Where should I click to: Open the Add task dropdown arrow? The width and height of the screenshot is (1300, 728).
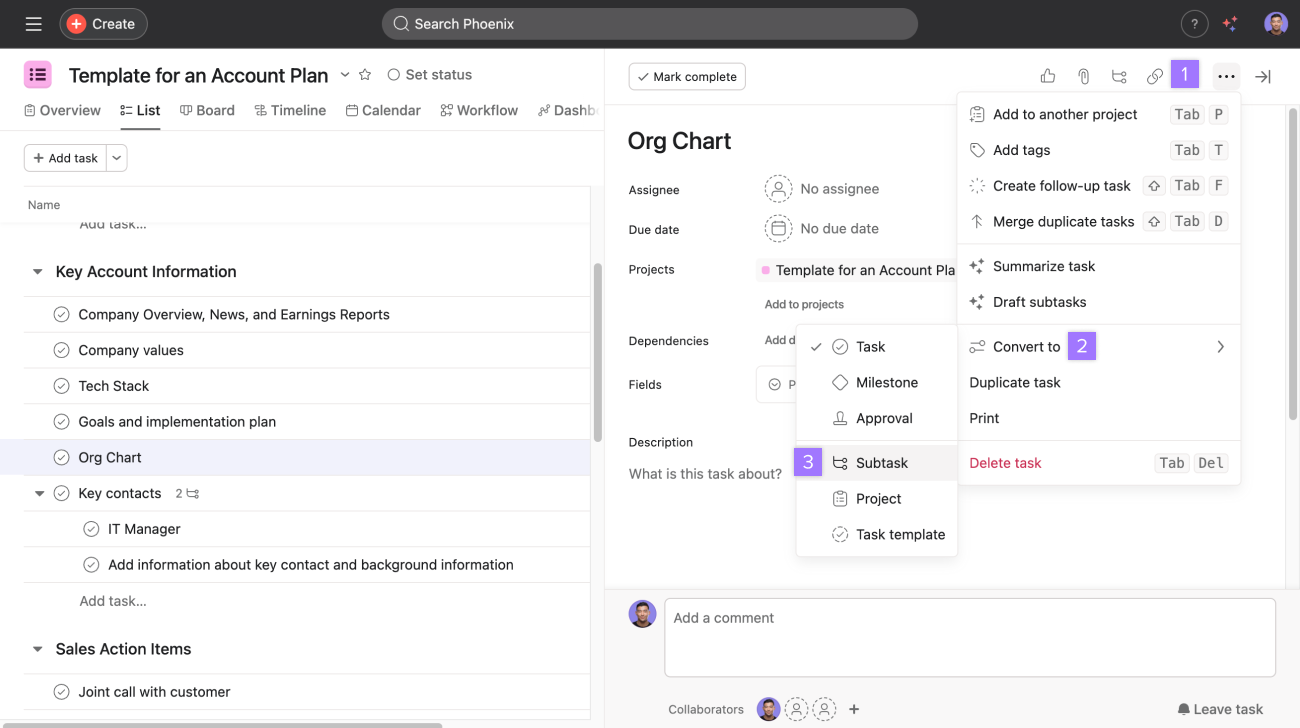tap(116, 158)
